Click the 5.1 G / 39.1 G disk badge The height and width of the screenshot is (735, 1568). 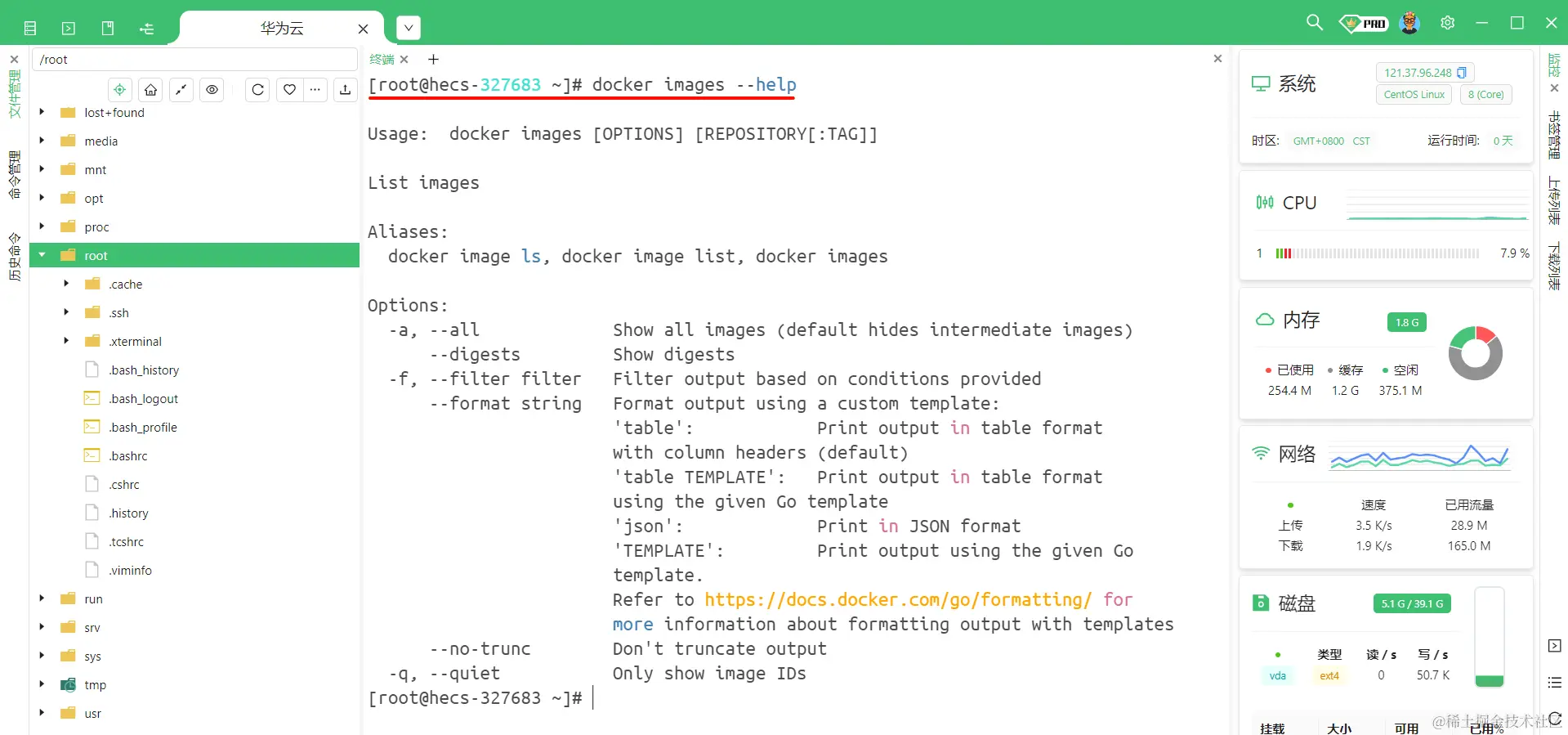click(x=1412, y=604)
